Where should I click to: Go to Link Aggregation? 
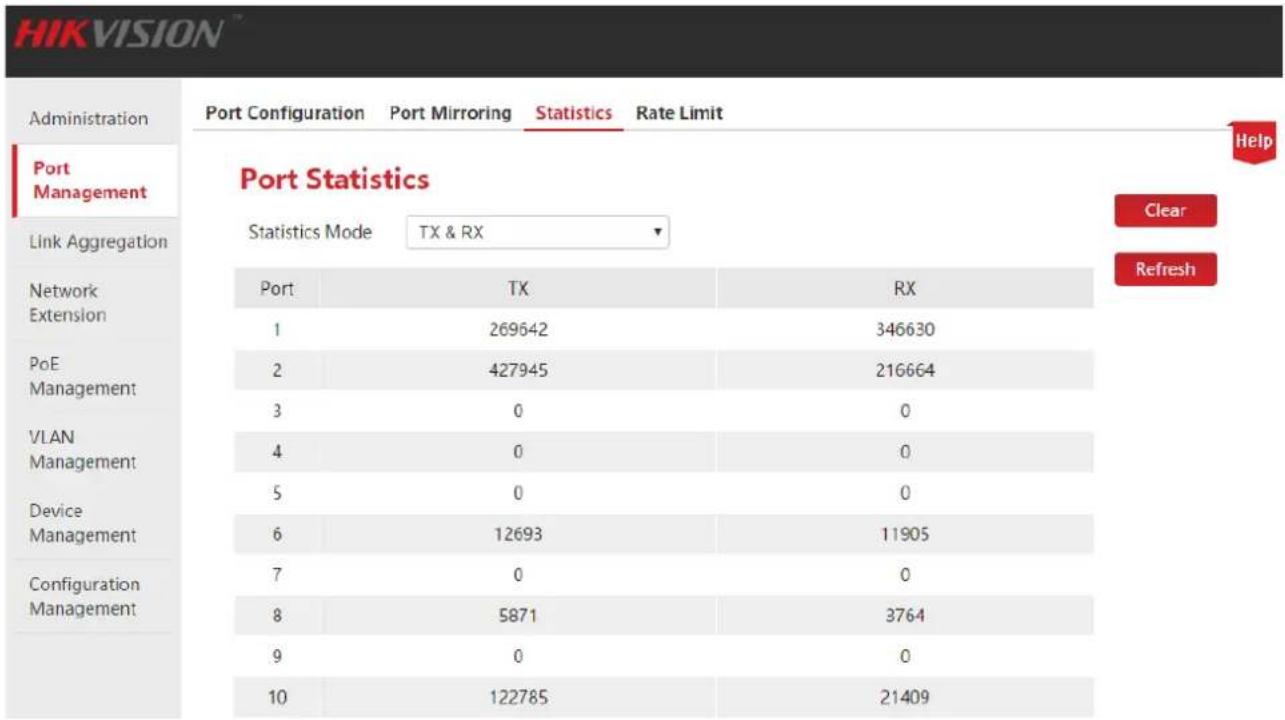click(x=98, y=242)
